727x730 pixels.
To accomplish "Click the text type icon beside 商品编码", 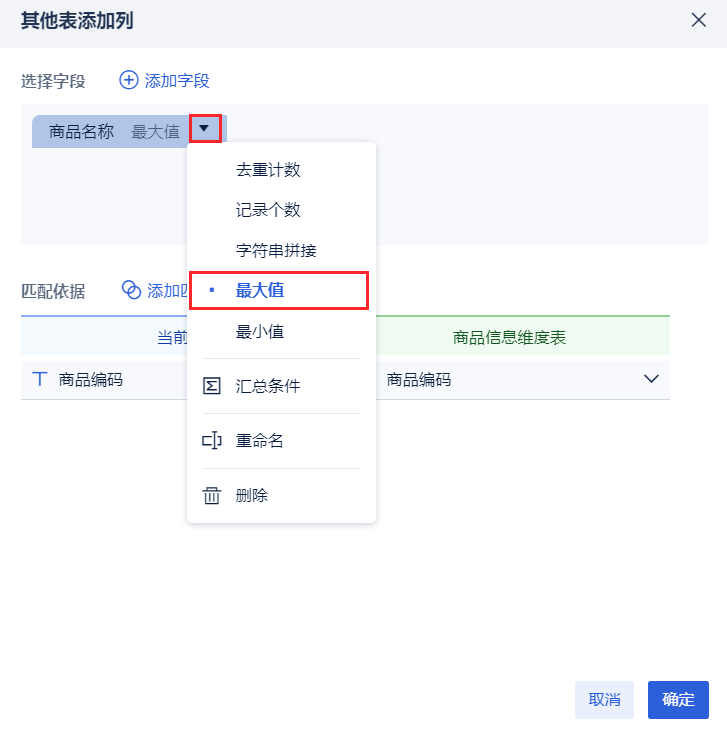I will point(40,379).
